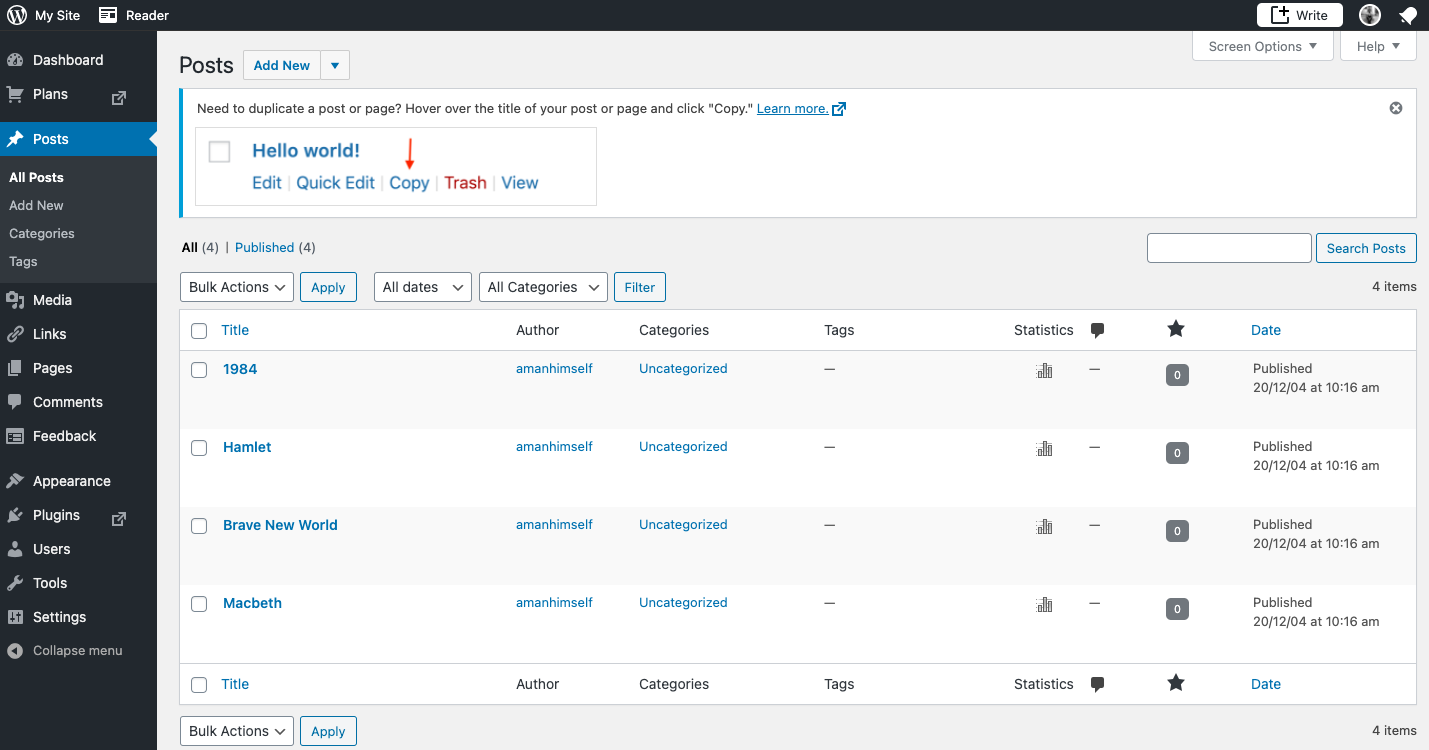Click the user avatar icon
The width and height of the screenshot is (1429, 750).
pyautogui.click(x=1370, y=15)
